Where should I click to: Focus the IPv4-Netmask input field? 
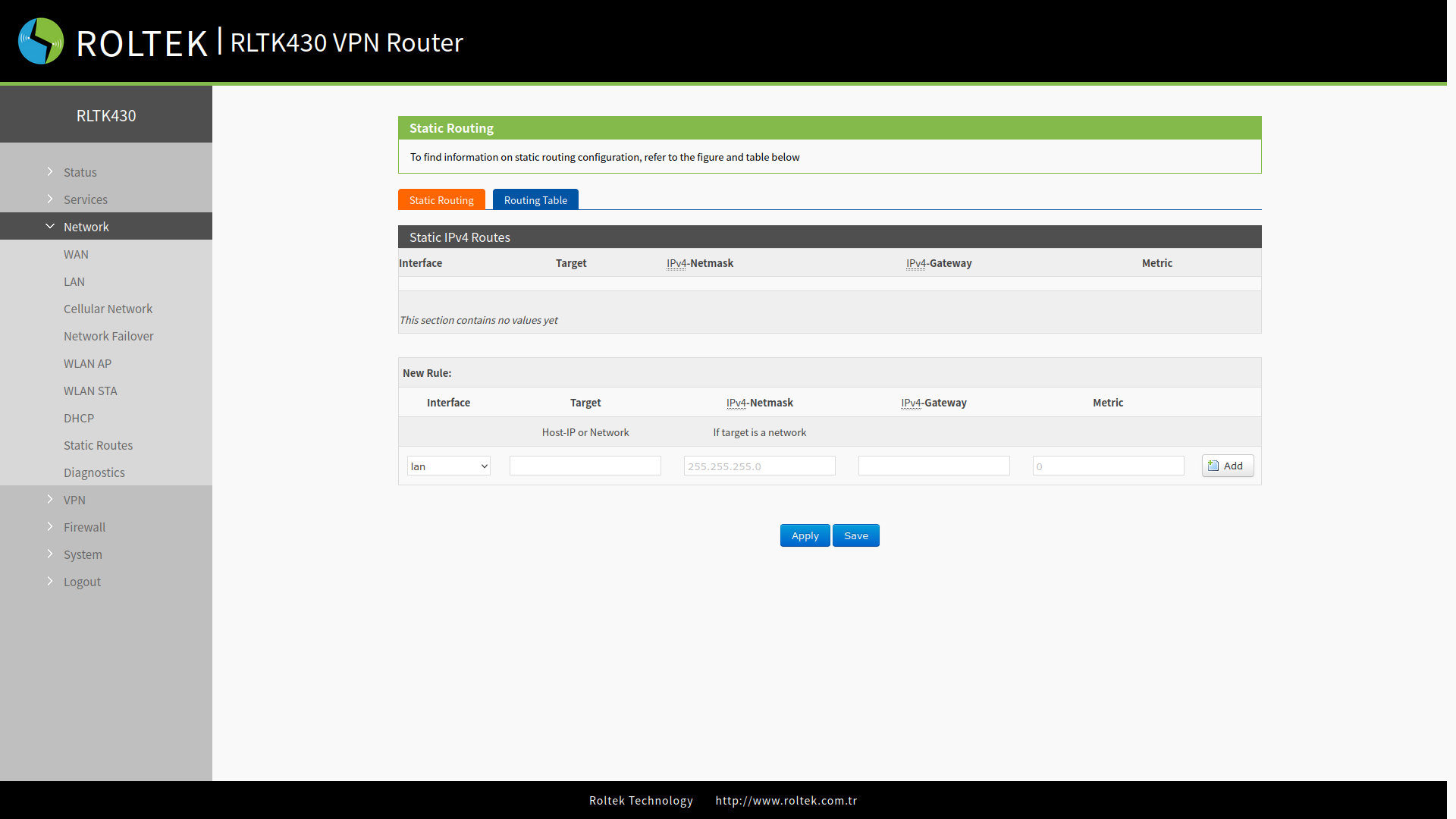760,466
